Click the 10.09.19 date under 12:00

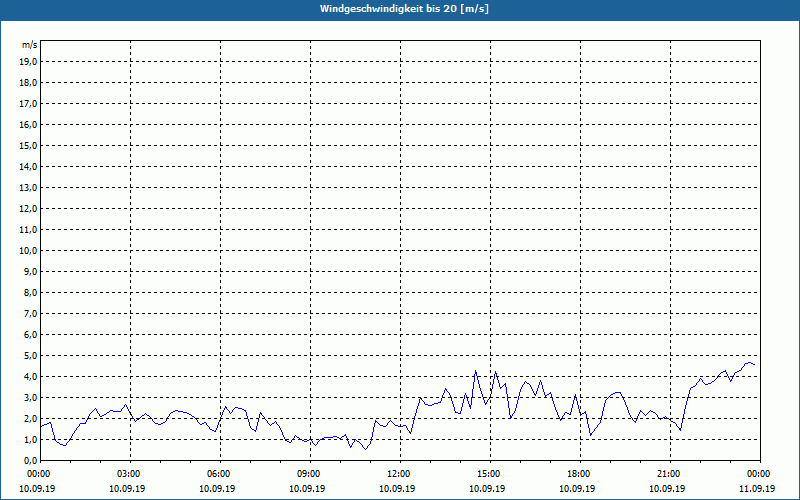click(x=397, y=488)
